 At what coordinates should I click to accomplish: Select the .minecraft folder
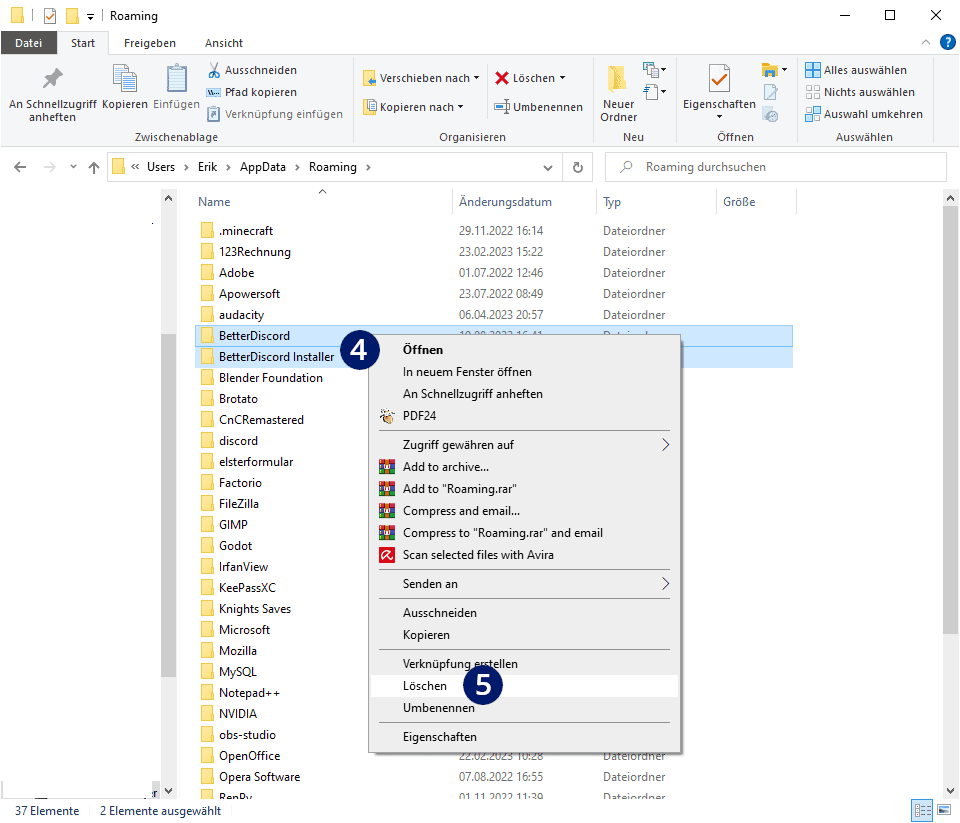[x=246, y=231]
